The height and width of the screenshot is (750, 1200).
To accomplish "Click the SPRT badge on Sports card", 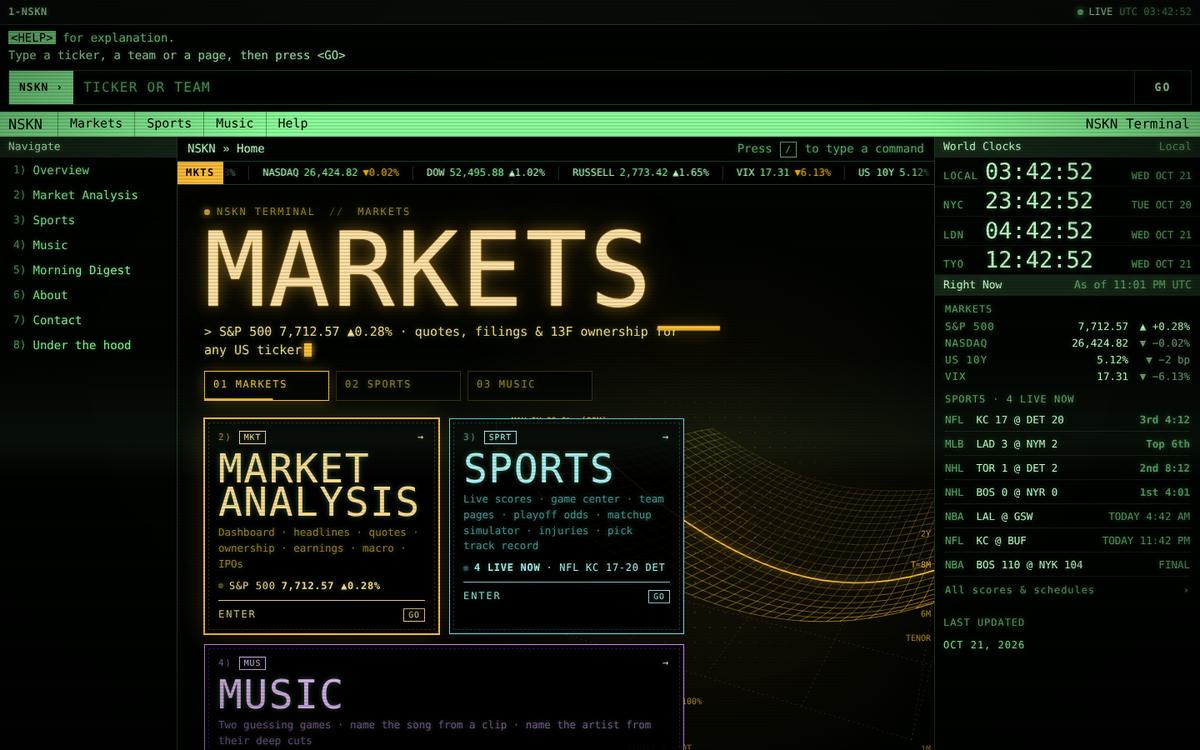I will (x=500, y=437).
